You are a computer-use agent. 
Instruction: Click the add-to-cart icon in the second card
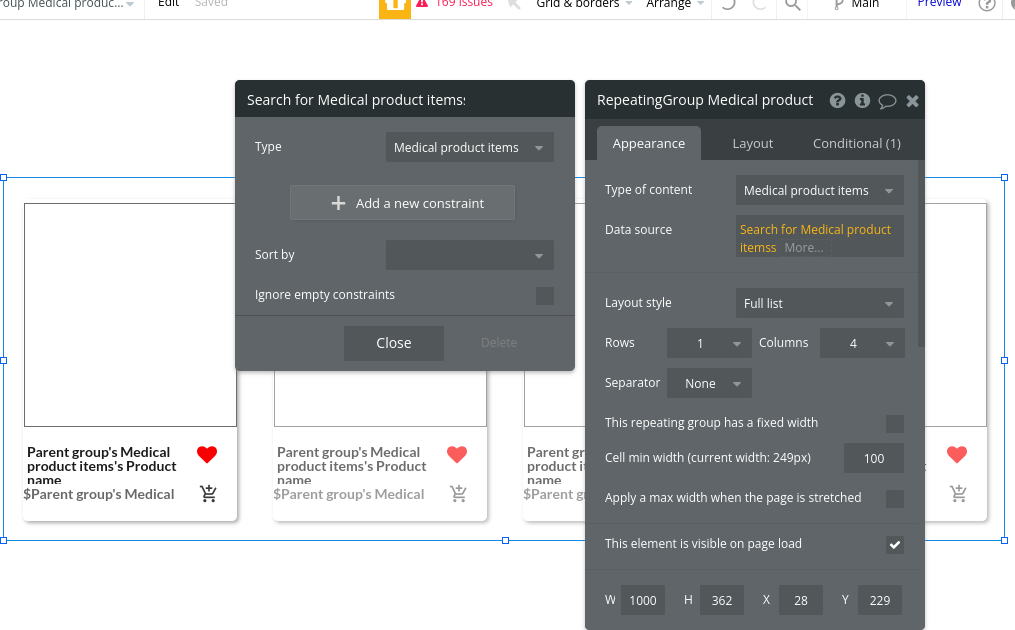458,493
